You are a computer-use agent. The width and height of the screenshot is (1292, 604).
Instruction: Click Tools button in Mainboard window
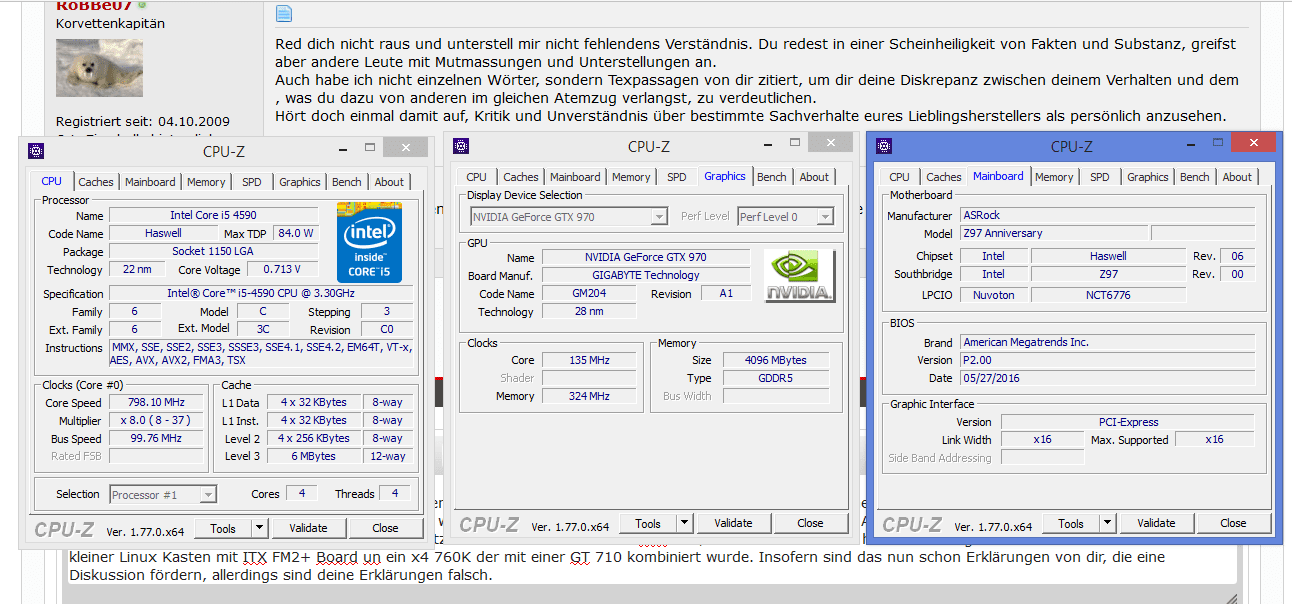pyautogui.click(x=1071, y=523)
